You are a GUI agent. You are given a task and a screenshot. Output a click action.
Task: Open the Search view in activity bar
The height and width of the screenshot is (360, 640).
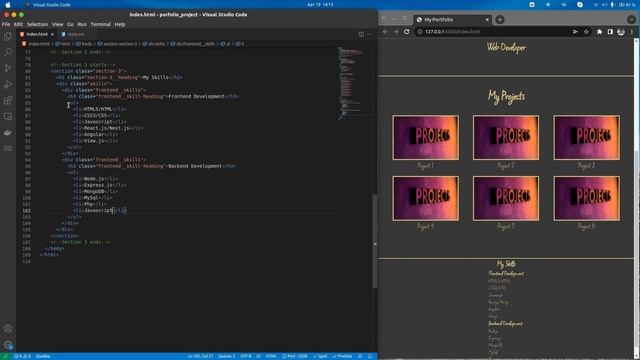coord(8,52)
